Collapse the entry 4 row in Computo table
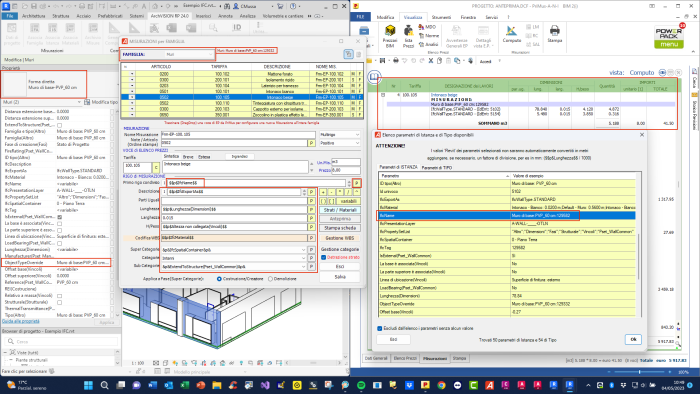The width and height of the screenshot is (700, 394). tap(383, 95)
